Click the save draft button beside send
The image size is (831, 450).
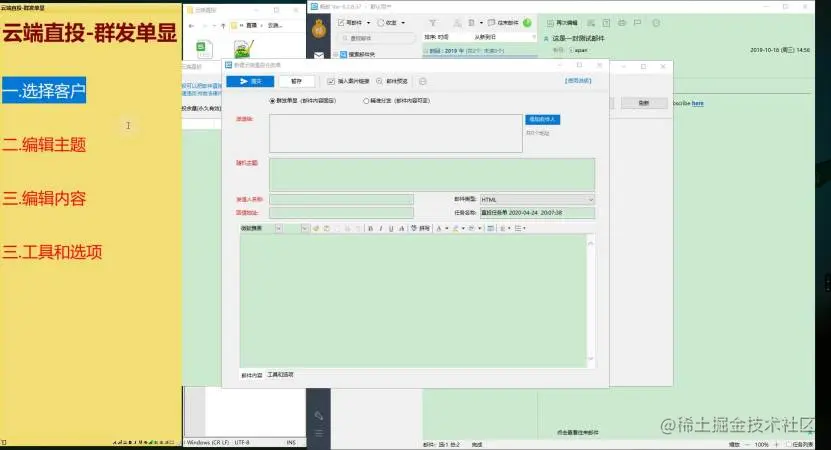tap(296, 81)
